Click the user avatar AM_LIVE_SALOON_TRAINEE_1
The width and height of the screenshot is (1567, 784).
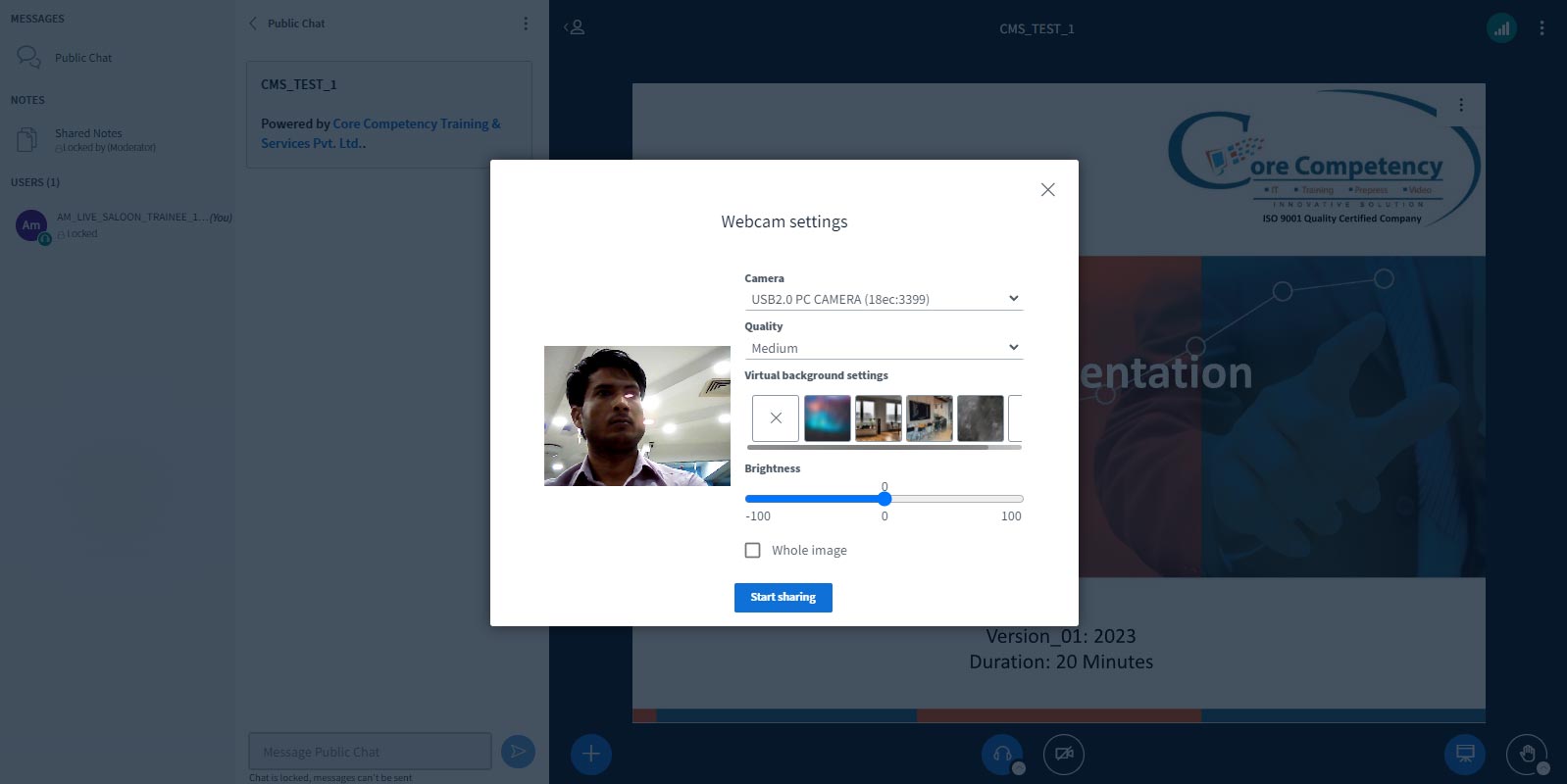(31, 225)
